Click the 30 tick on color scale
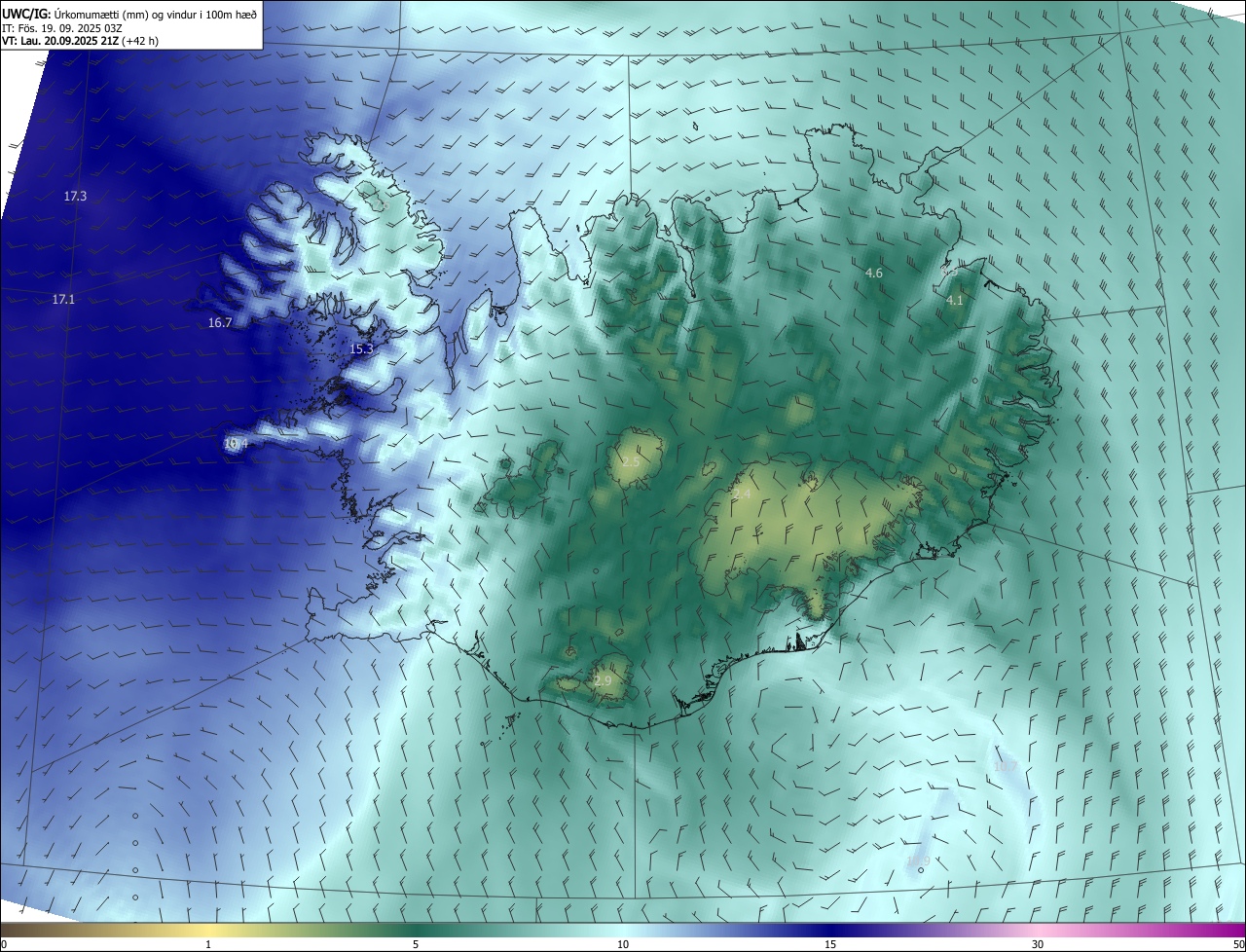Screen dimensions: 1246x952 click(x=1038, y=944)
